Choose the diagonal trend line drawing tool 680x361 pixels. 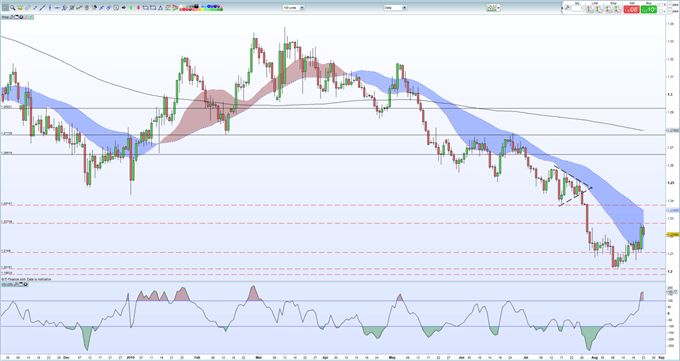pos(42,7)
